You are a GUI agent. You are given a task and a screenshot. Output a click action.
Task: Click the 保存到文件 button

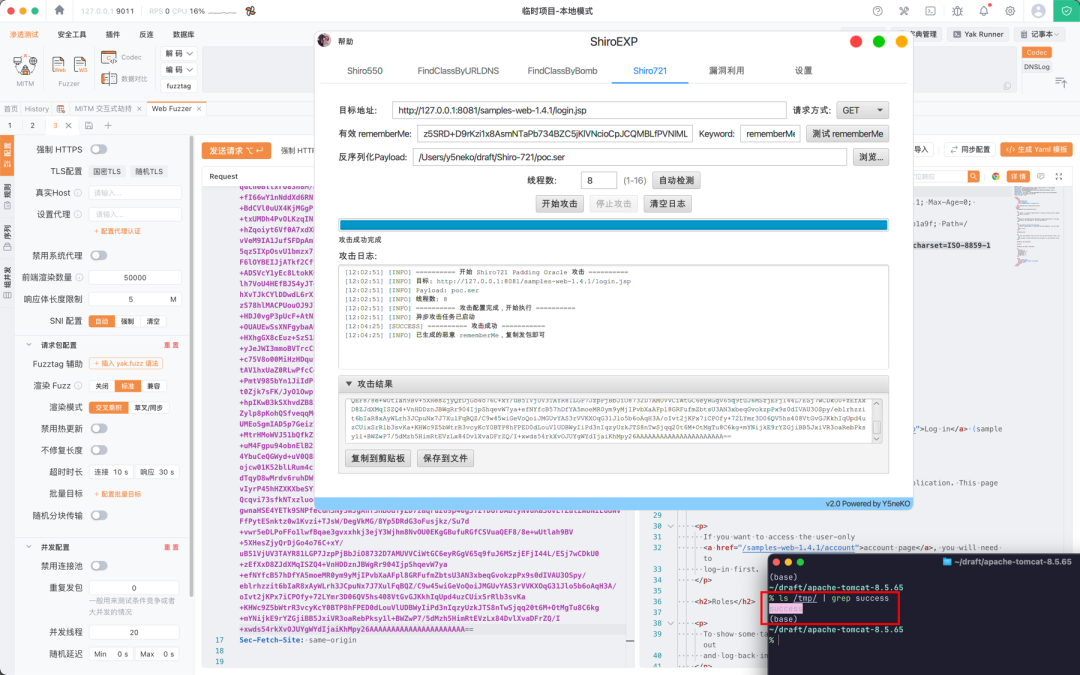pos(445,458)
